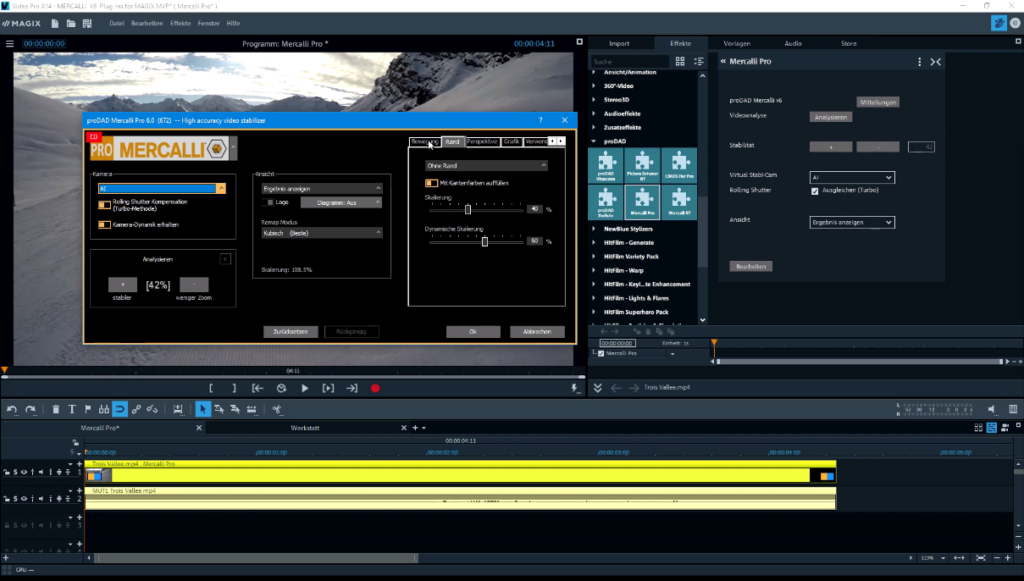Click Ok in the Mercalli dialog
Image resolution: width=1024 pixels, height=581 pixels.
[x=473, y=332]
